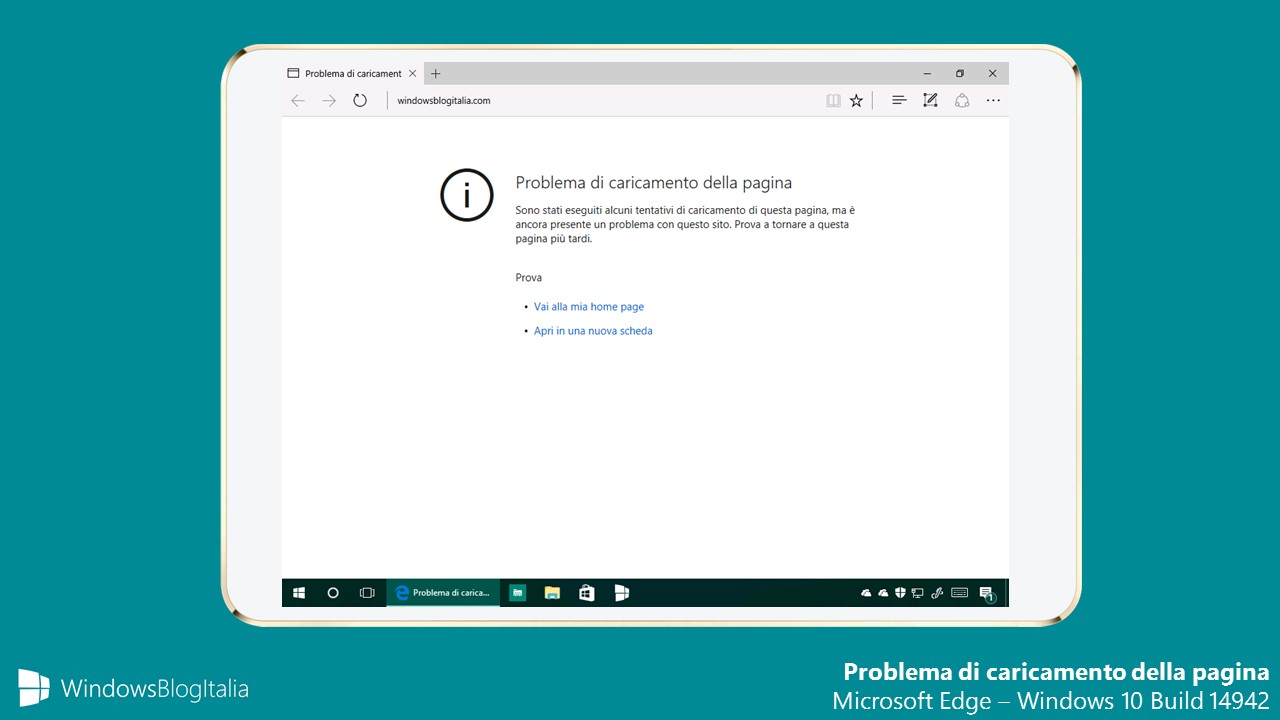Add page to favorites with star
1280x720 pixels.
856,101
